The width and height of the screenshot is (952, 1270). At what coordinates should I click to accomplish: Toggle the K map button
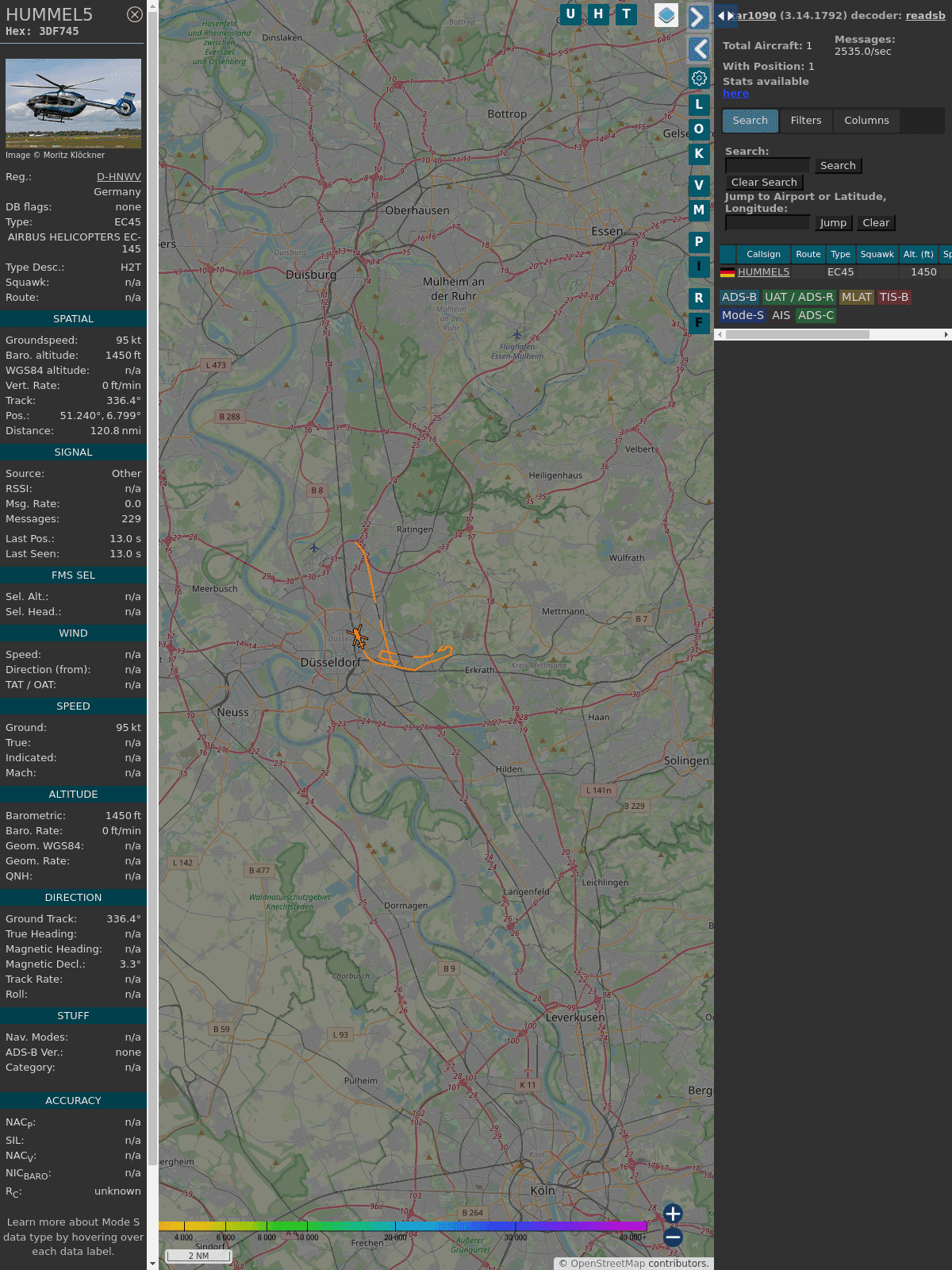[x=698, y=154]
